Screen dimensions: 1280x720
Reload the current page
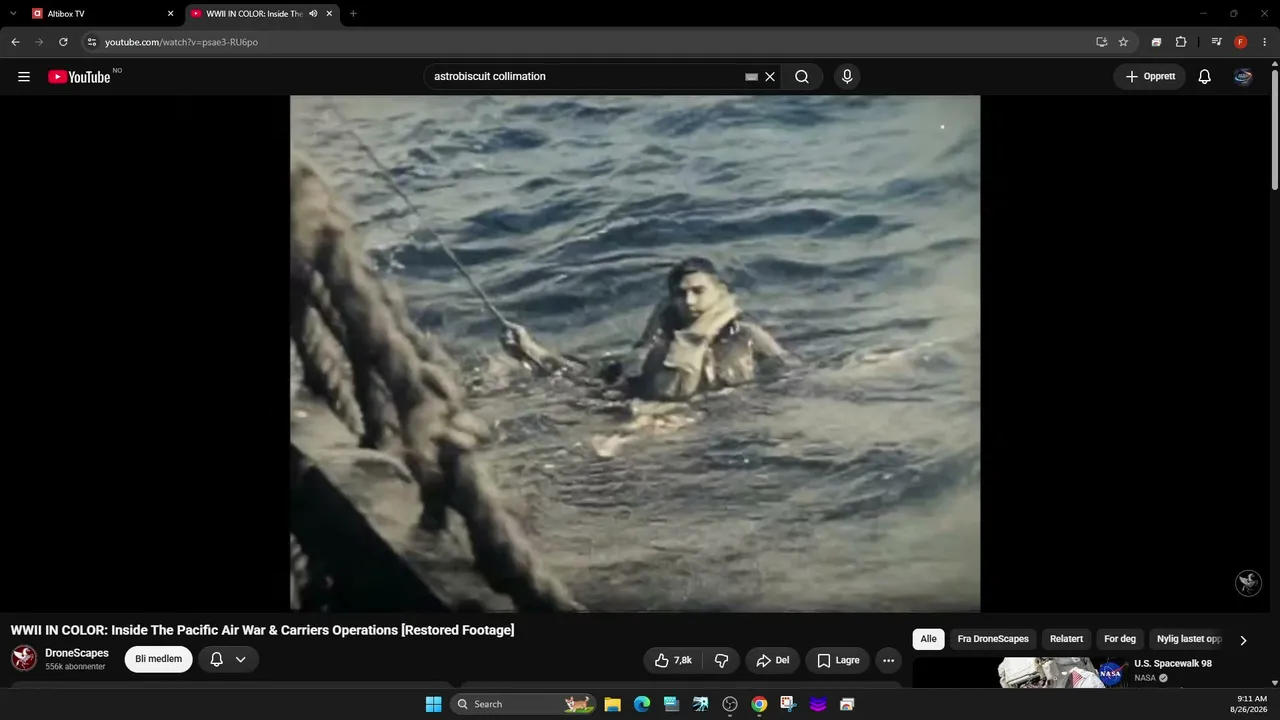pos(63,42)
